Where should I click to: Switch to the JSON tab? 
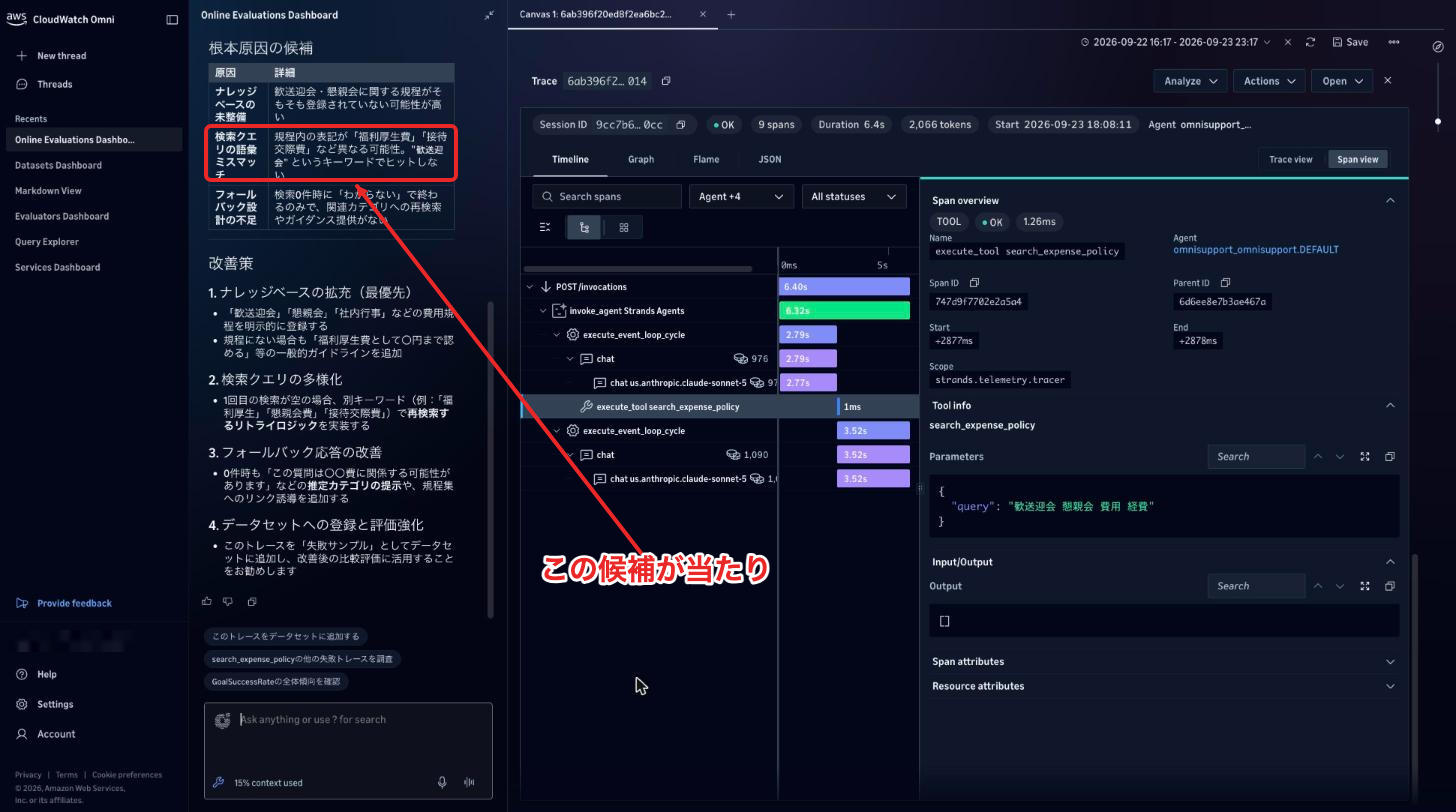tap(770, 159)
